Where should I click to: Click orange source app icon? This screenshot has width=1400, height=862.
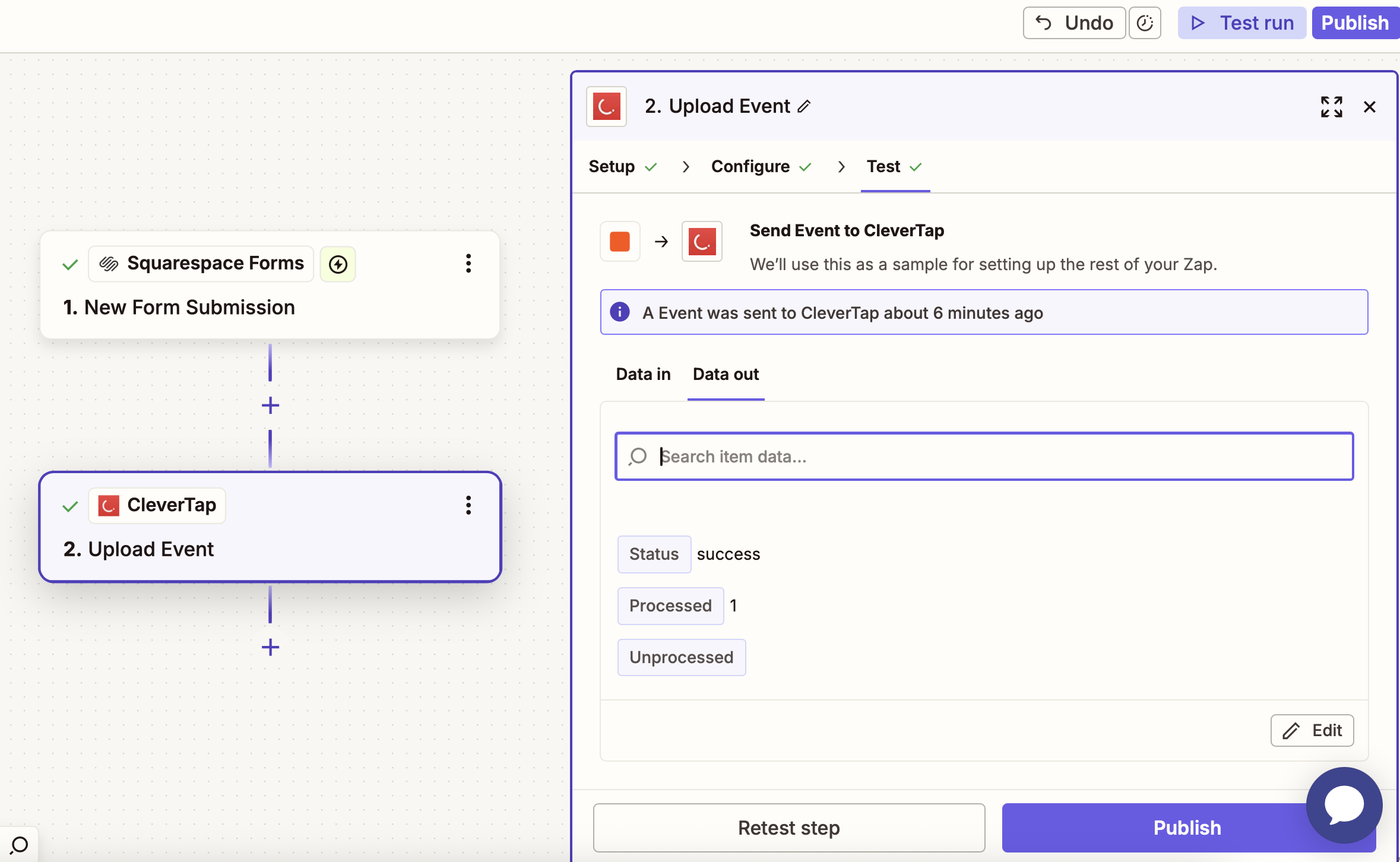click(620, 242)
